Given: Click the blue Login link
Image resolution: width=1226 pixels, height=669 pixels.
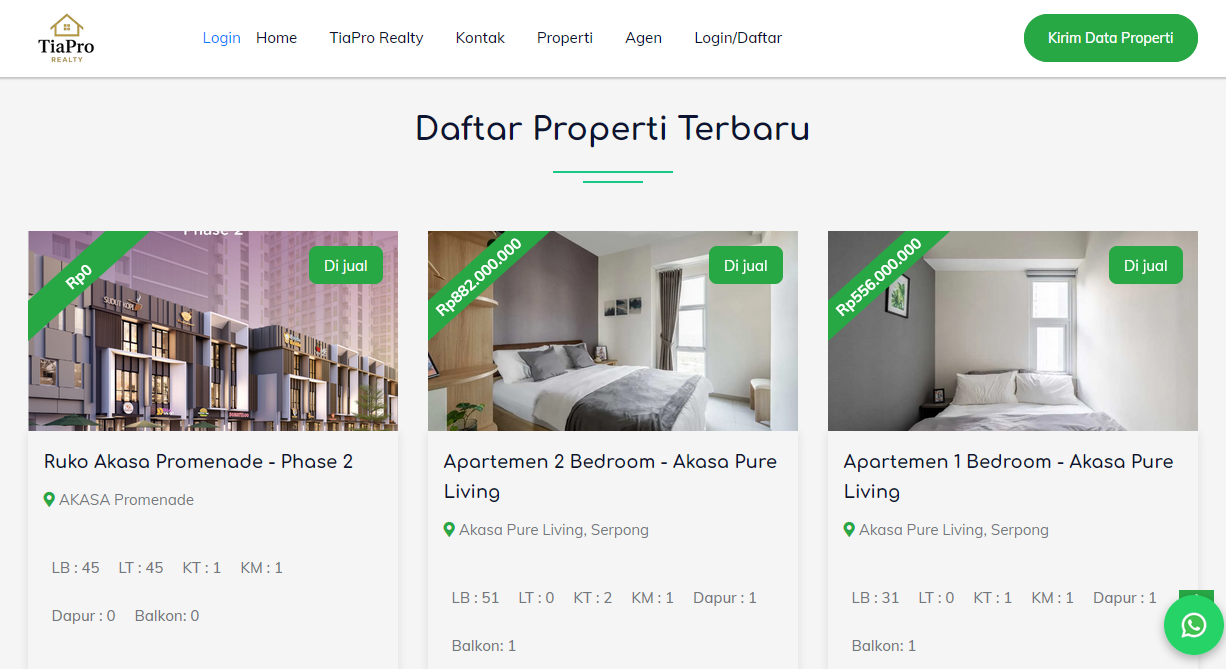Looking at the screenshot, I should pos(221,38).
